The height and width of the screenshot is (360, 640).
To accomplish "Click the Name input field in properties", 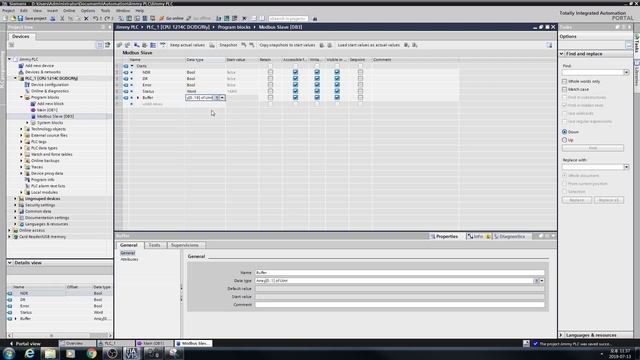I will click(400, 273).
